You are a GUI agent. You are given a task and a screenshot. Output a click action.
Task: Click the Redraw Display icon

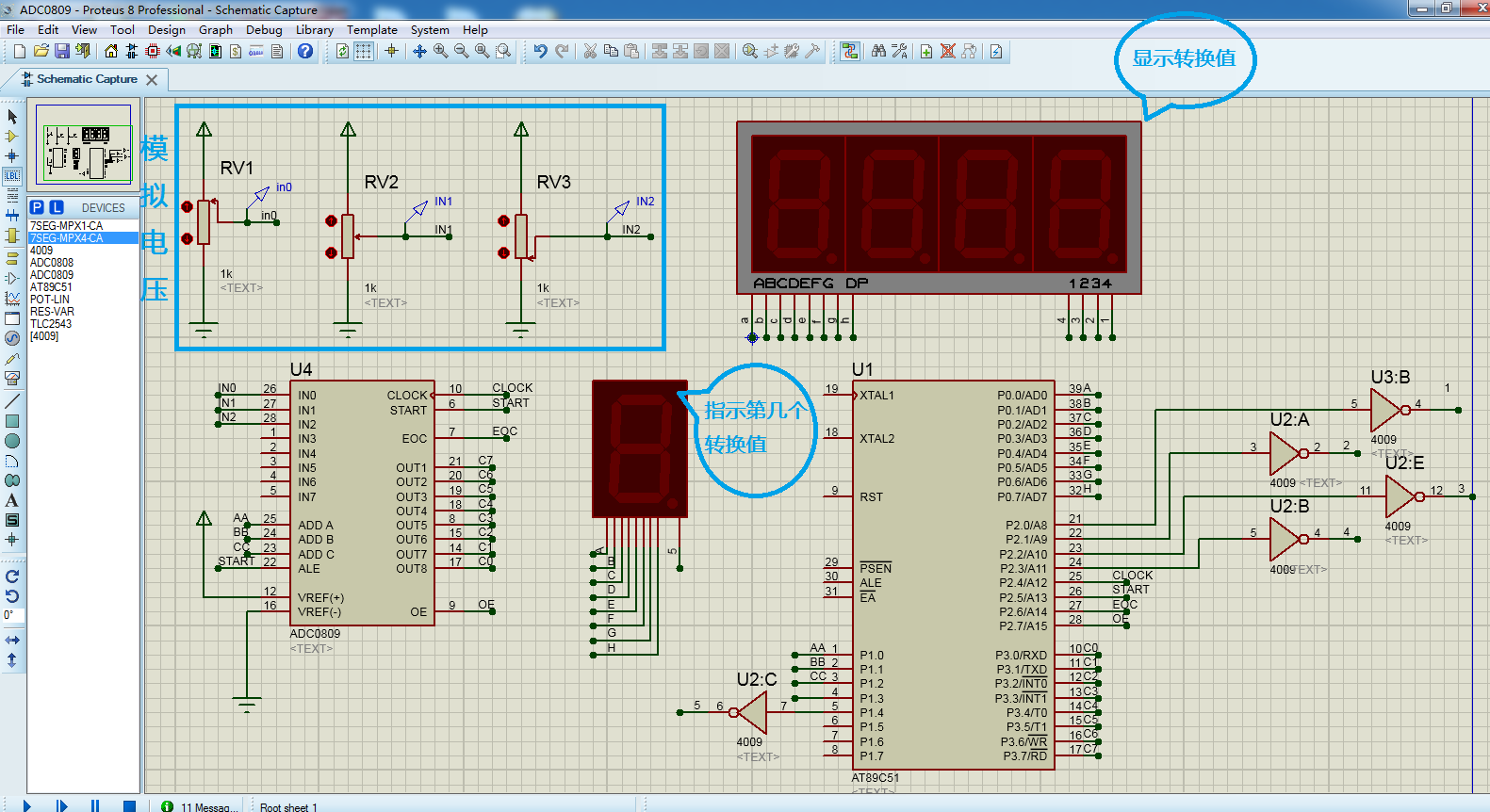click(343, 51)
